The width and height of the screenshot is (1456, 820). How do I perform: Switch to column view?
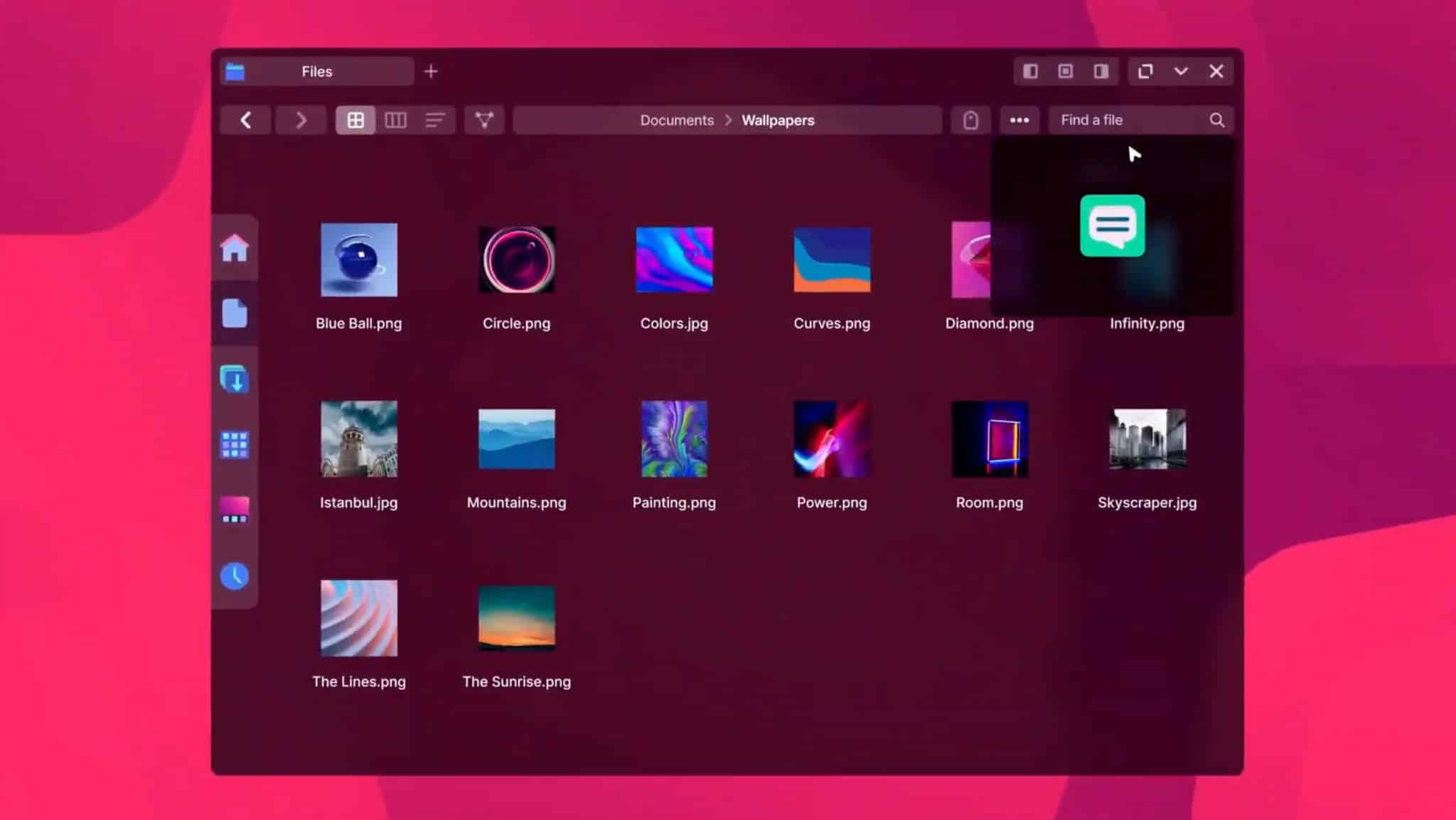(396, 119)
